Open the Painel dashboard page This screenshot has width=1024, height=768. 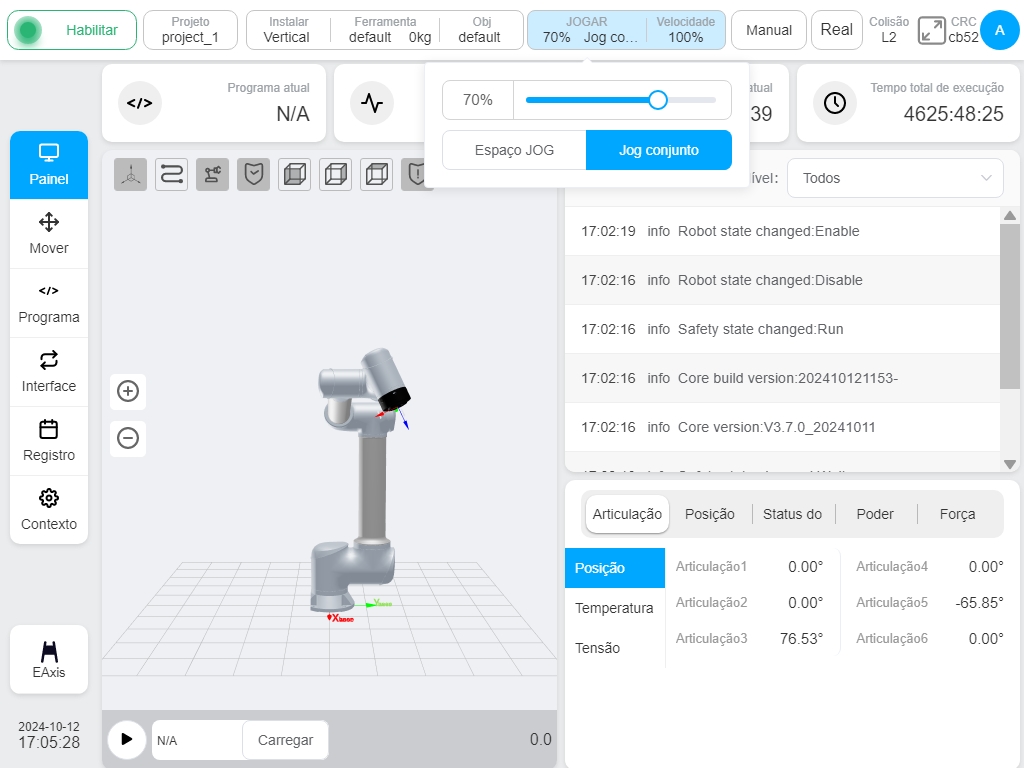point(49,165)
